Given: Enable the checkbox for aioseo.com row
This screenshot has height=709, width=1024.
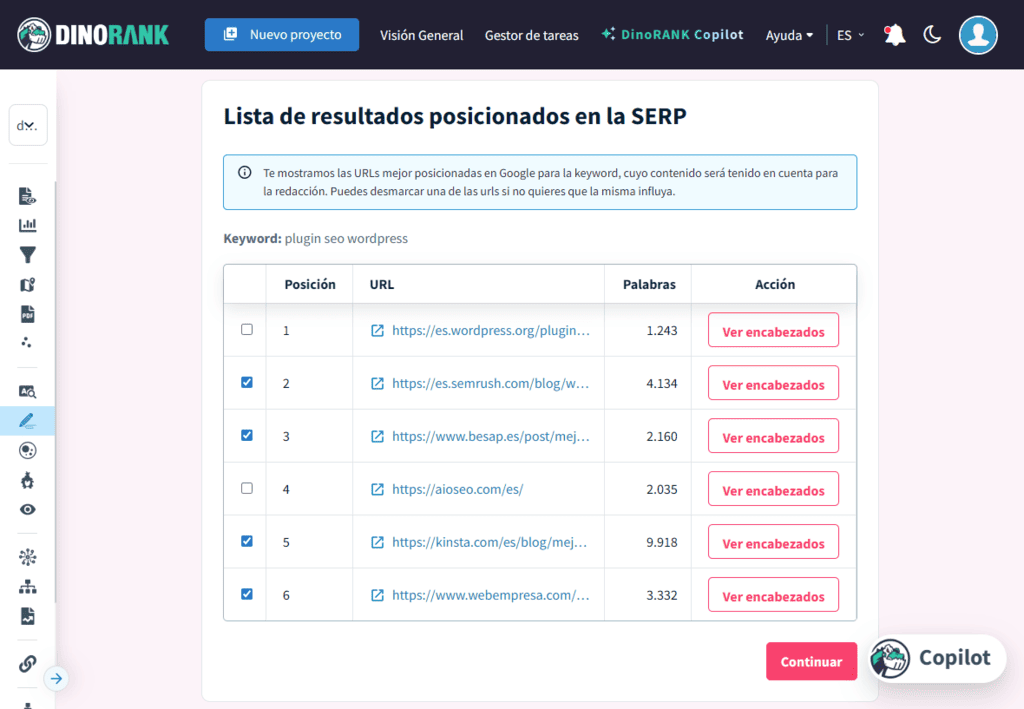Looking at the screenshot, I should [245, 488].
